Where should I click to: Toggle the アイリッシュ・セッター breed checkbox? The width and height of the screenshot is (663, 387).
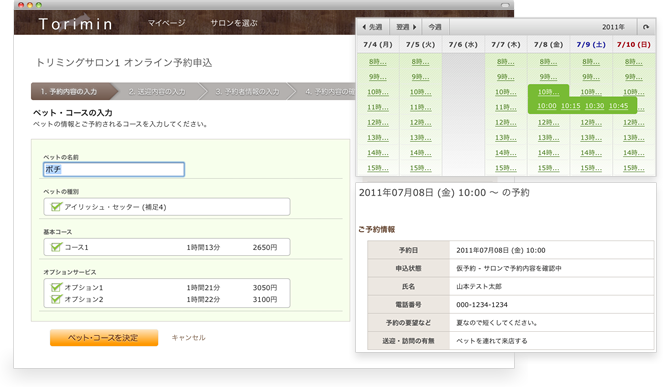[56, 207]
